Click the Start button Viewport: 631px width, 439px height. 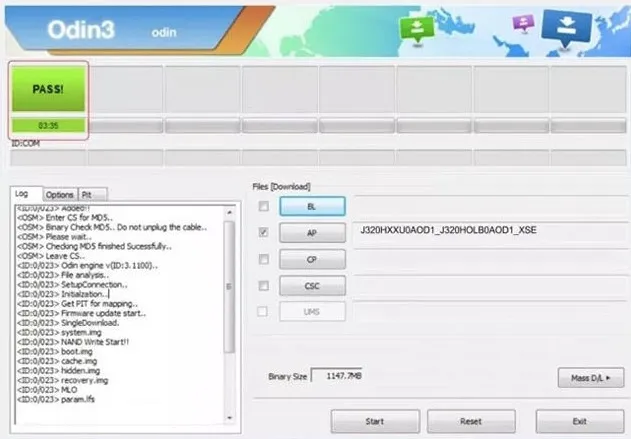(375, 421)
